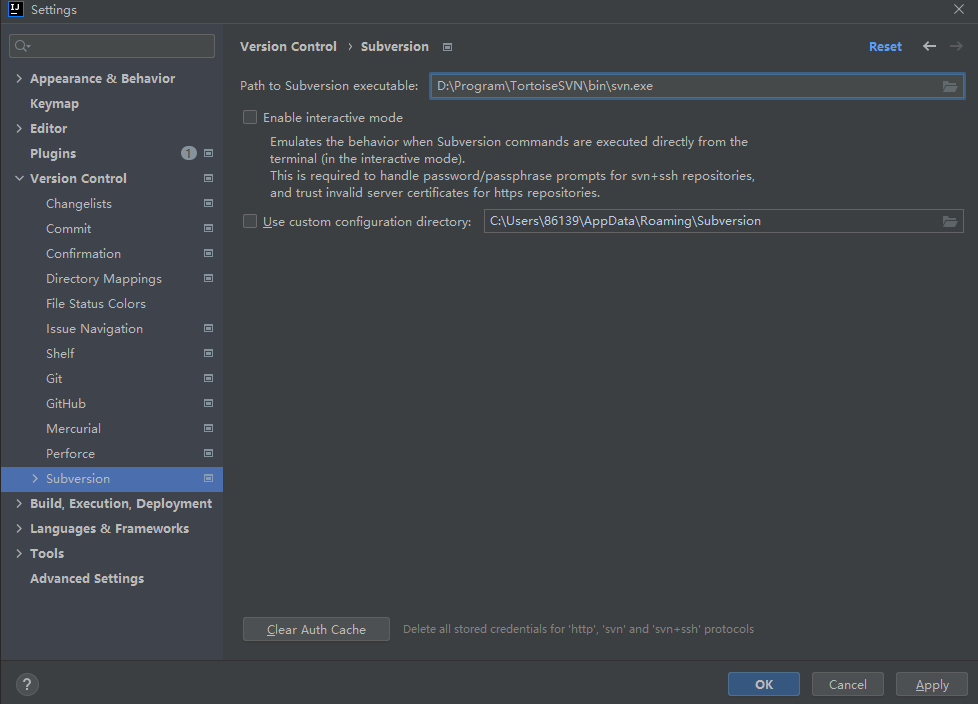Browse for the Subversion executable via folder icon

pos(950,86)
